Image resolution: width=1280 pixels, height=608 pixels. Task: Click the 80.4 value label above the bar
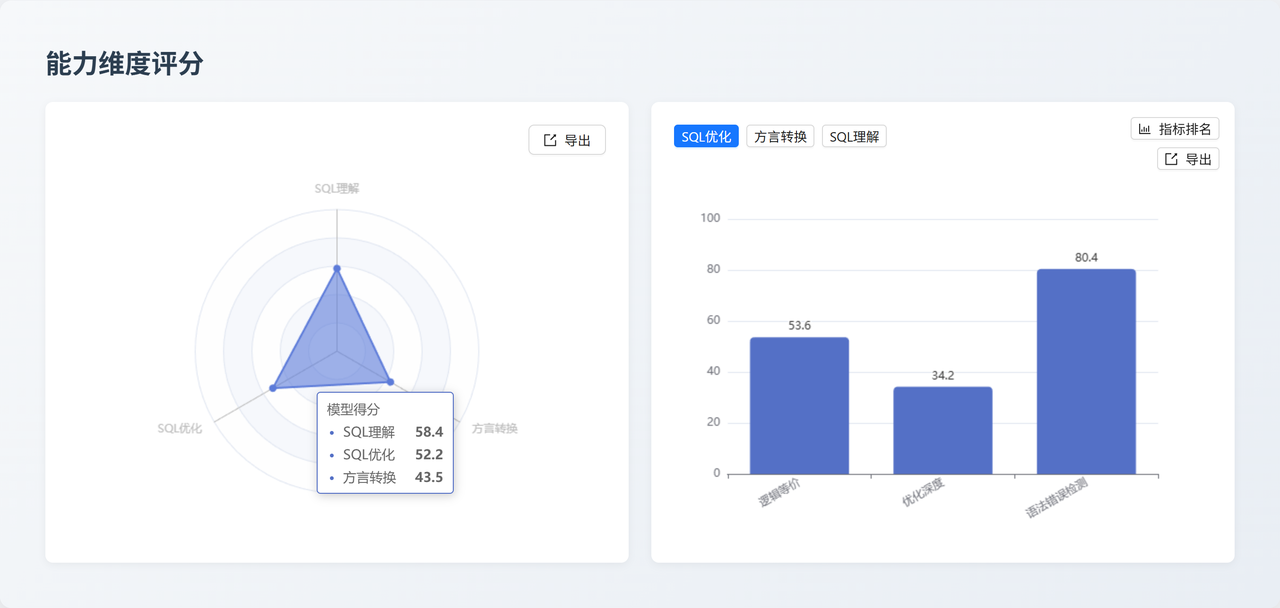click(1085, 256)
